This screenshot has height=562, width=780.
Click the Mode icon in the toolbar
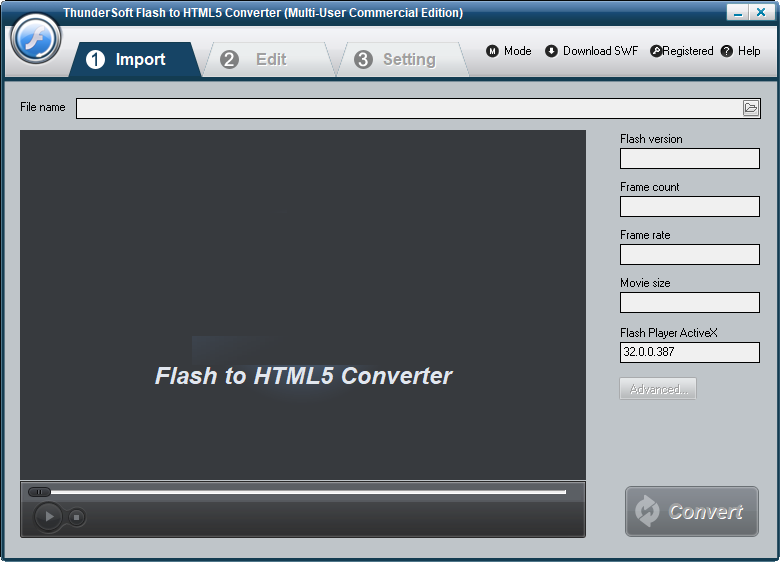pos(492,51)
